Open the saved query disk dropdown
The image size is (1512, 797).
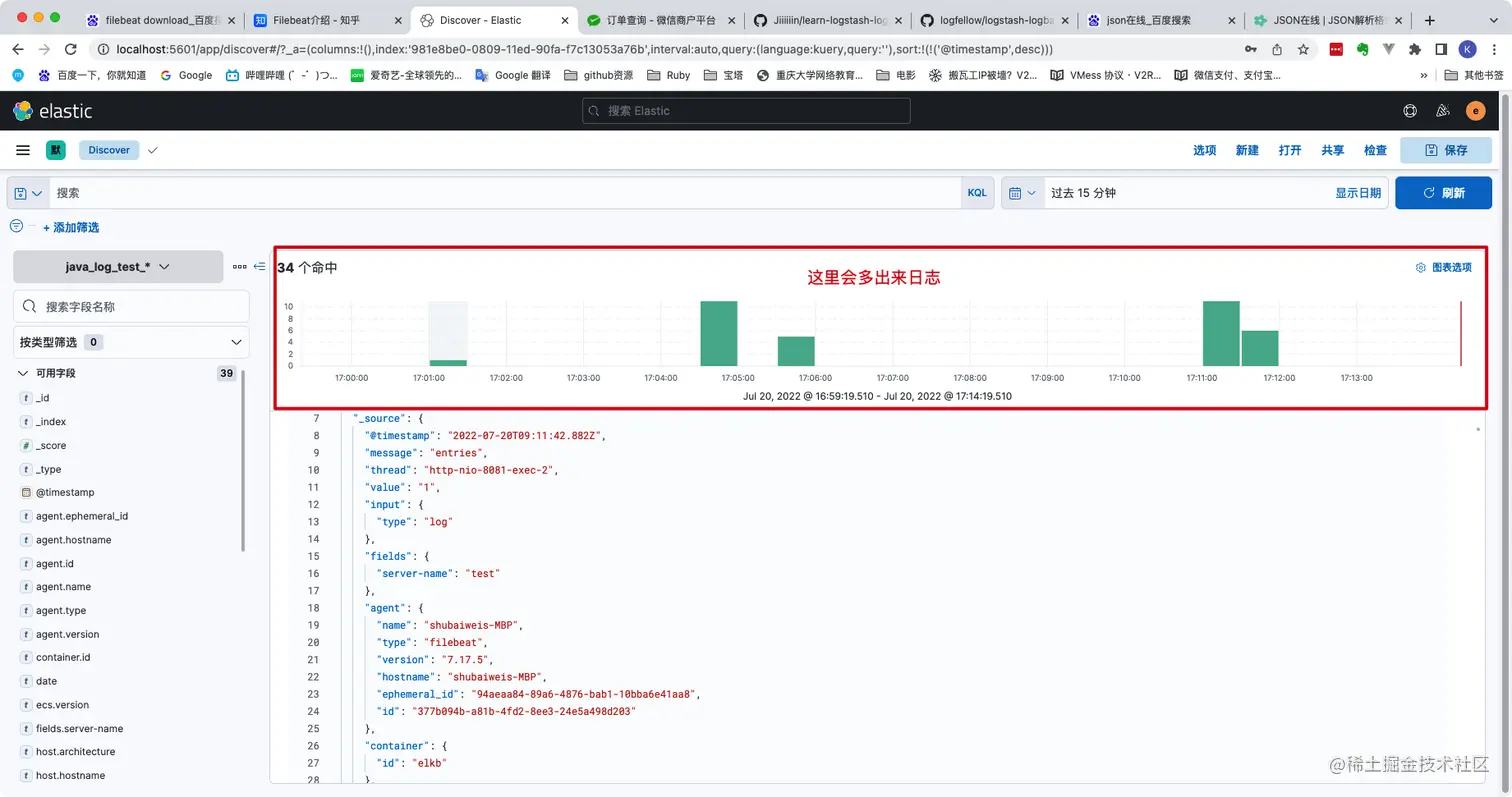click(28, 193)
